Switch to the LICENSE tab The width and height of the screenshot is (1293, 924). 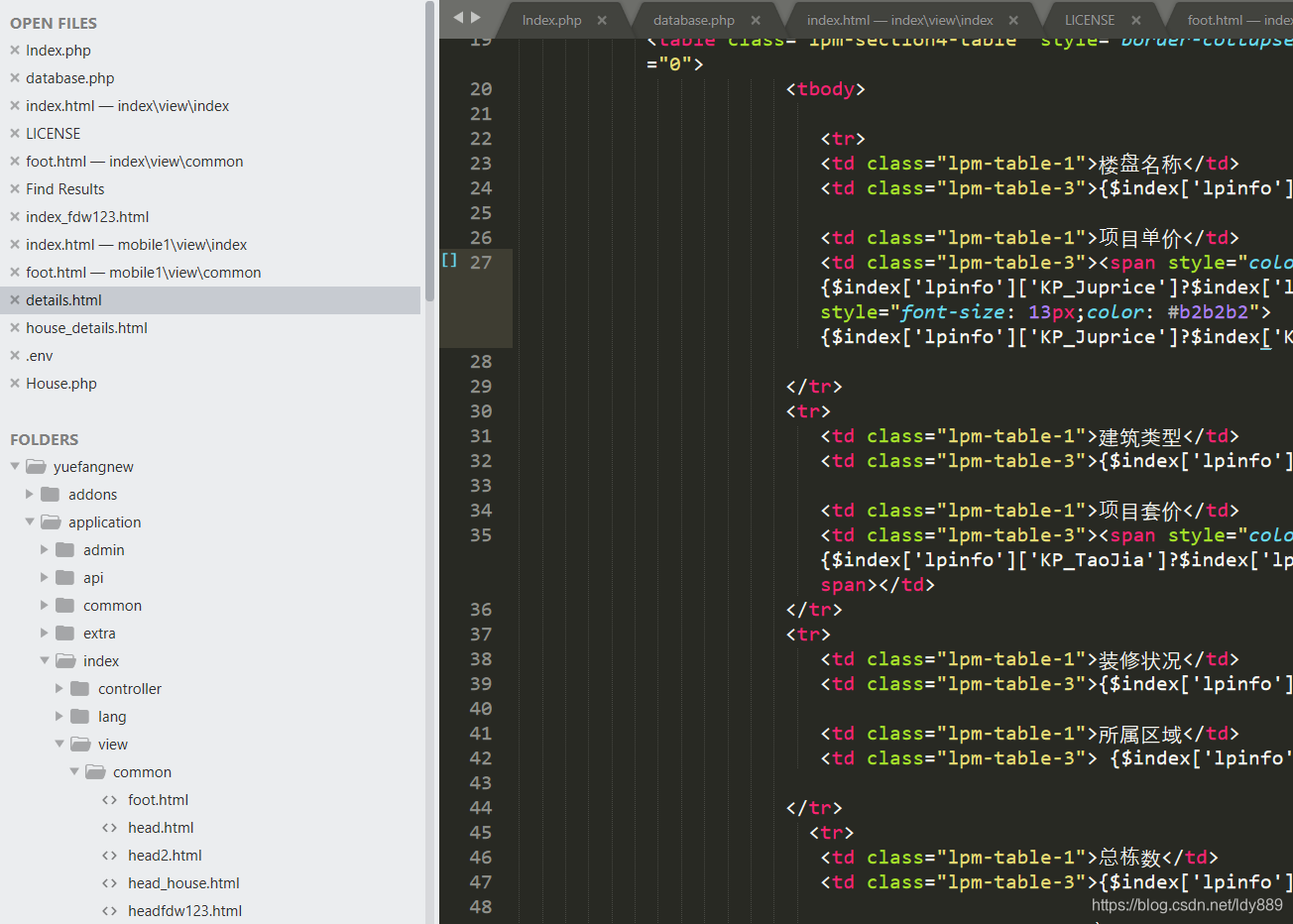coord(1091,18)
